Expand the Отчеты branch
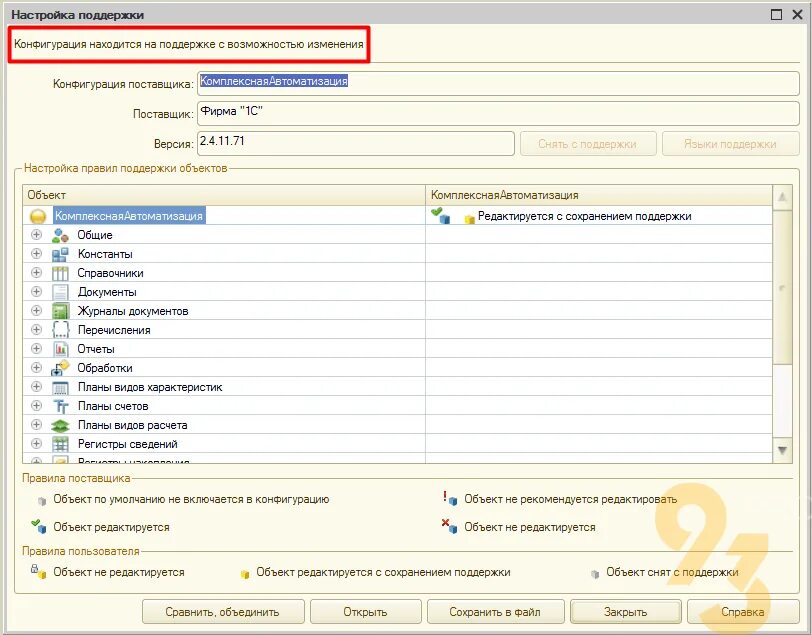812x635 pixels. coord(36,349)
